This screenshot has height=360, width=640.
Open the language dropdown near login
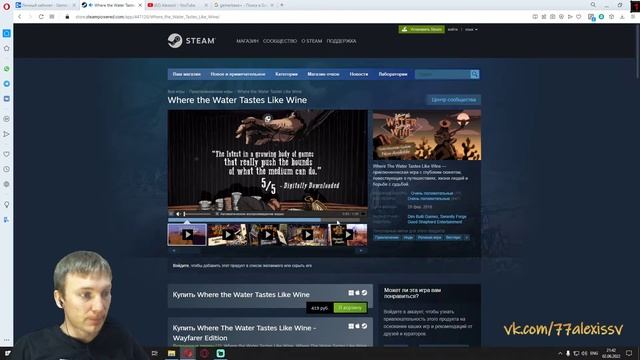click(471, 29)
